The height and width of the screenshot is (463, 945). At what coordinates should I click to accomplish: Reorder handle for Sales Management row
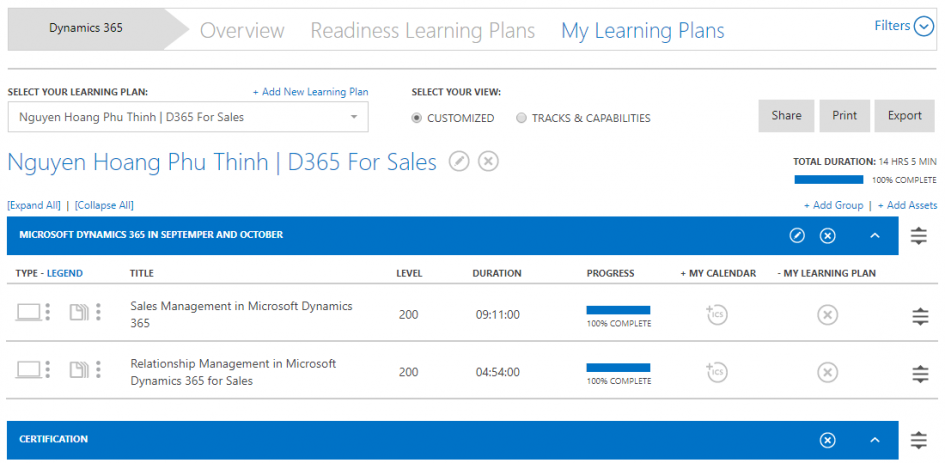pos(920,317)
